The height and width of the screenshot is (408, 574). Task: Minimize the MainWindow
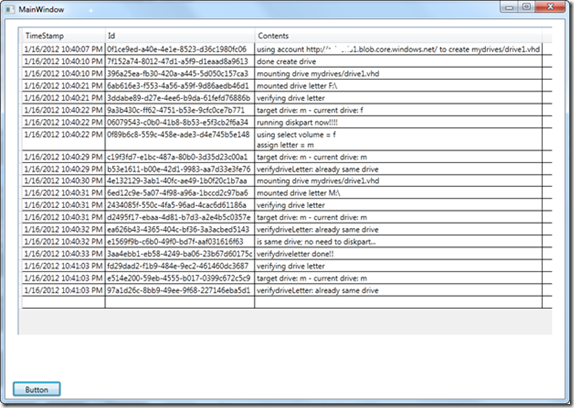click(x=509, y=7)
